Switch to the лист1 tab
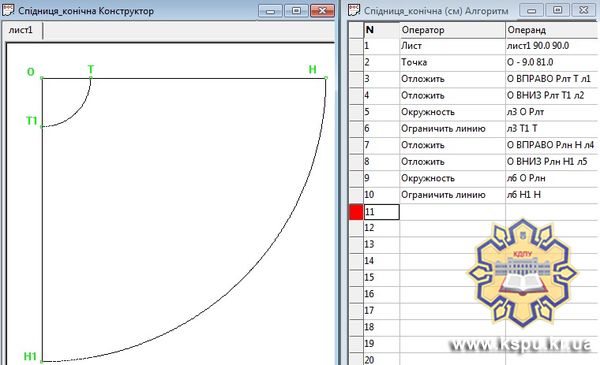The width and height of the screenshot is (600, 365). click(21, 30)
